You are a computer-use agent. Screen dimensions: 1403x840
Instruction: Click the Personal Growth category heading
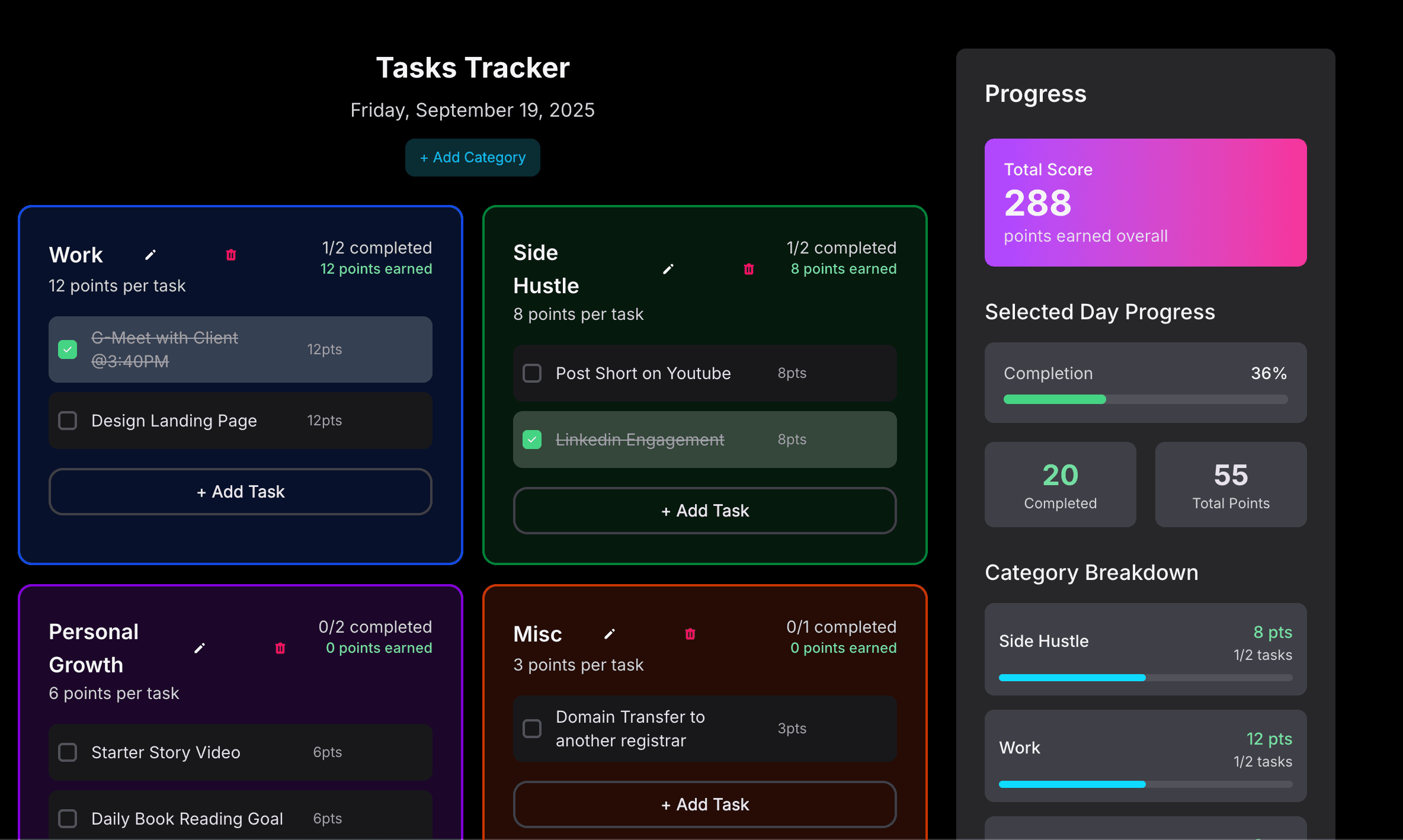click(x=94, y=648)
